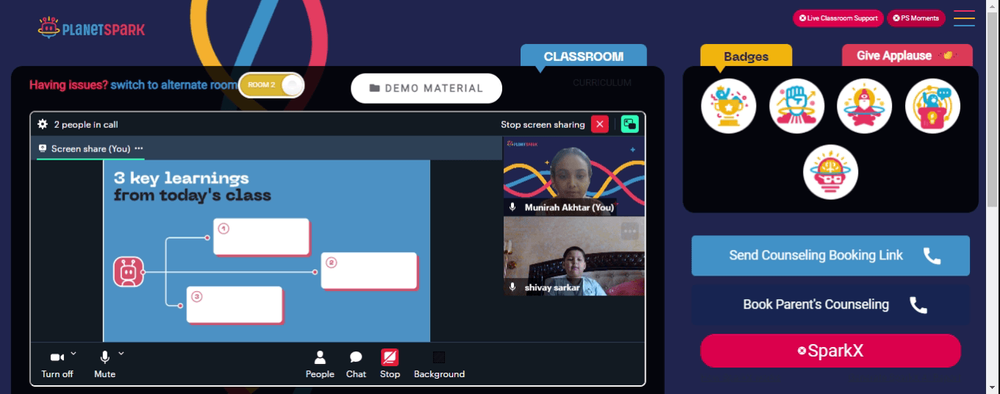Screen dimensions: 1000x394
Task: Award the trophy star badge
Action: pyautogui.click(x=728, y=106)
